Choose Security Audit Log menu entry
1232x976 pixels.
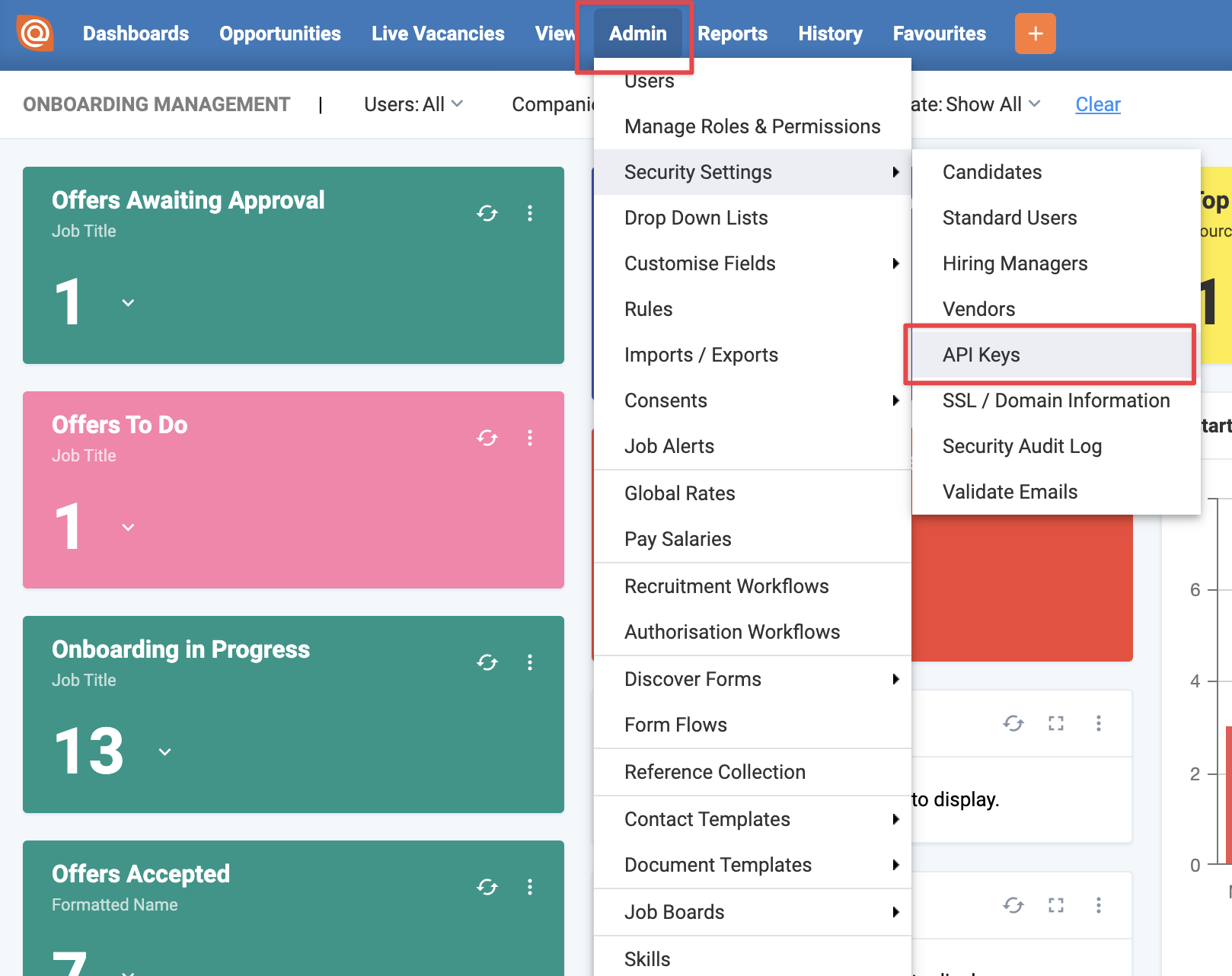(x=1022, y=446)
